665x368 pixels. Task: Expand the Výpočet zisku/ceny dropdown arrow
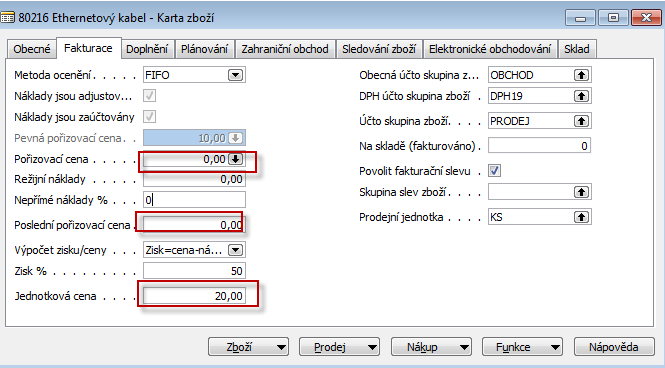tap(235, 250)
